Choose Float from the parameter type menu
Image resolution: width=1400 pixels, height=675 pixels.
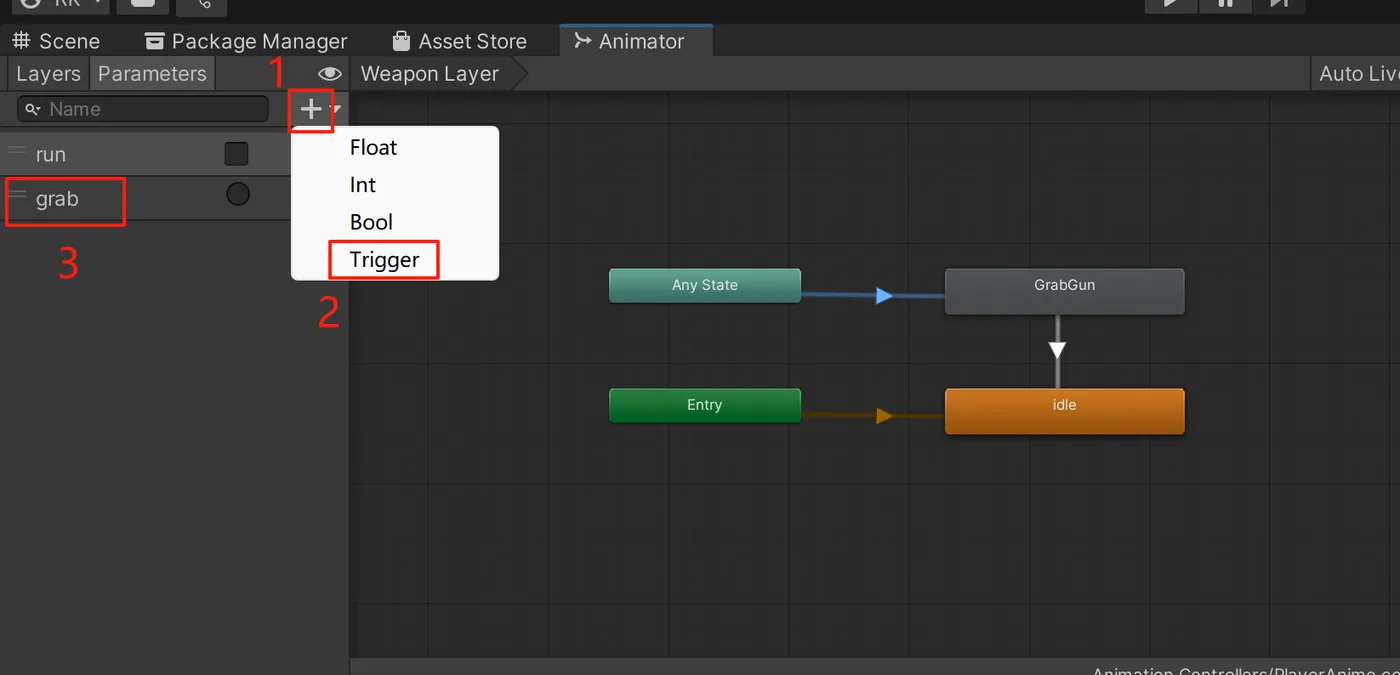(373, 148)
